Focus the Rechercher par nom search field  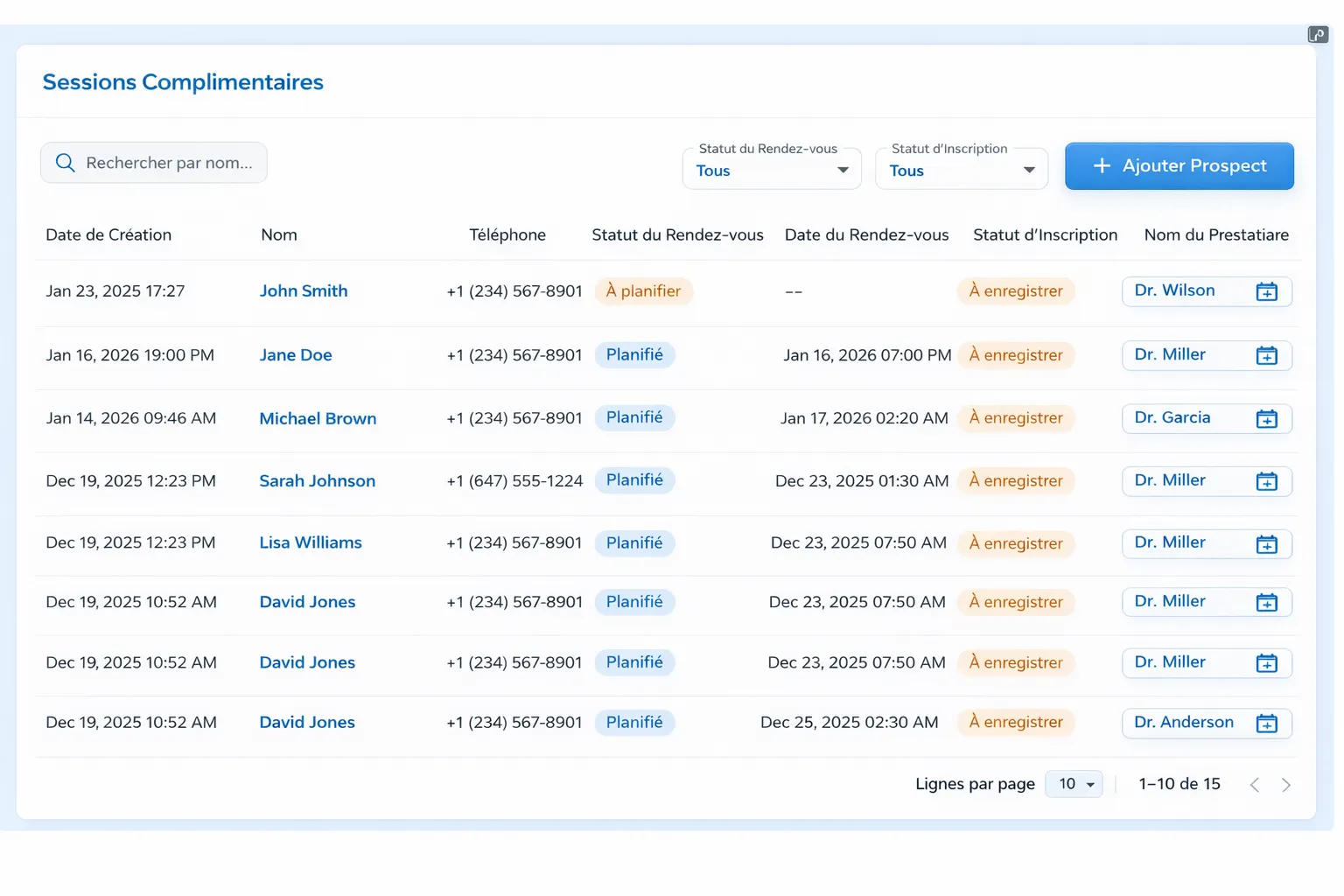click(x=154, y=163)
